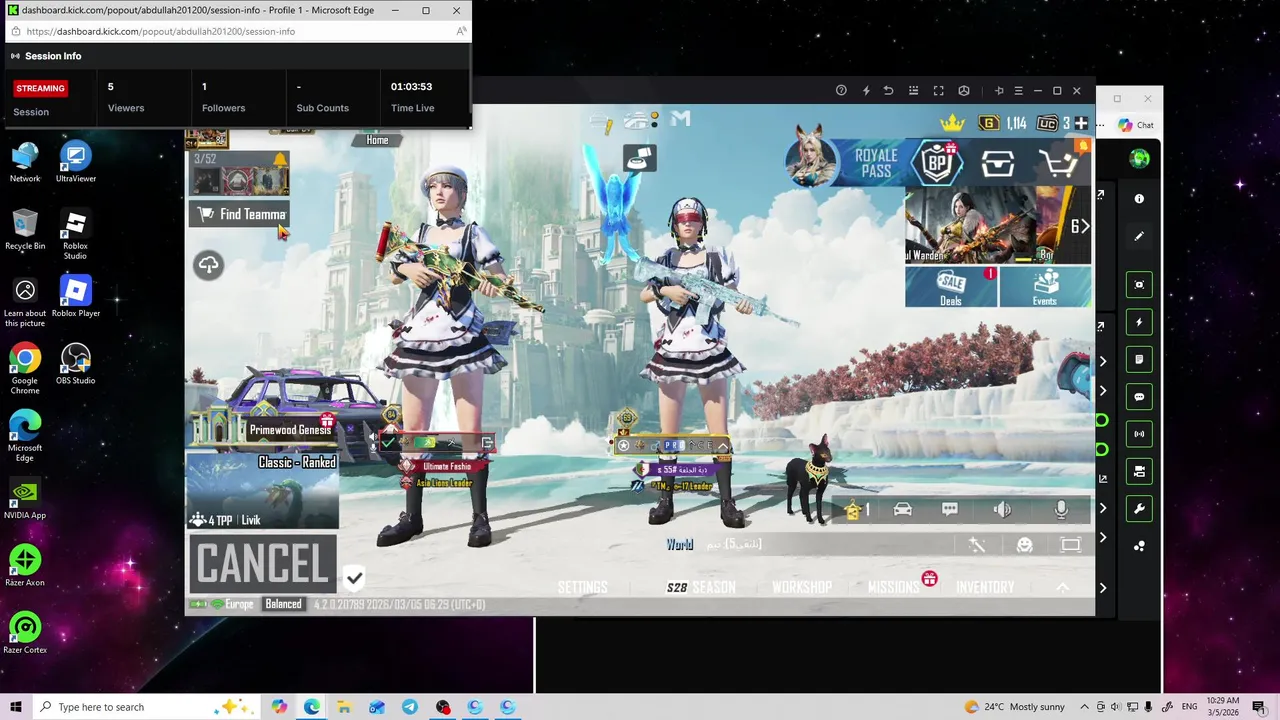The width and height of the screenshot is (1280, 720).
Task: Open the shop cart icon
Action: click(1058, 163)
